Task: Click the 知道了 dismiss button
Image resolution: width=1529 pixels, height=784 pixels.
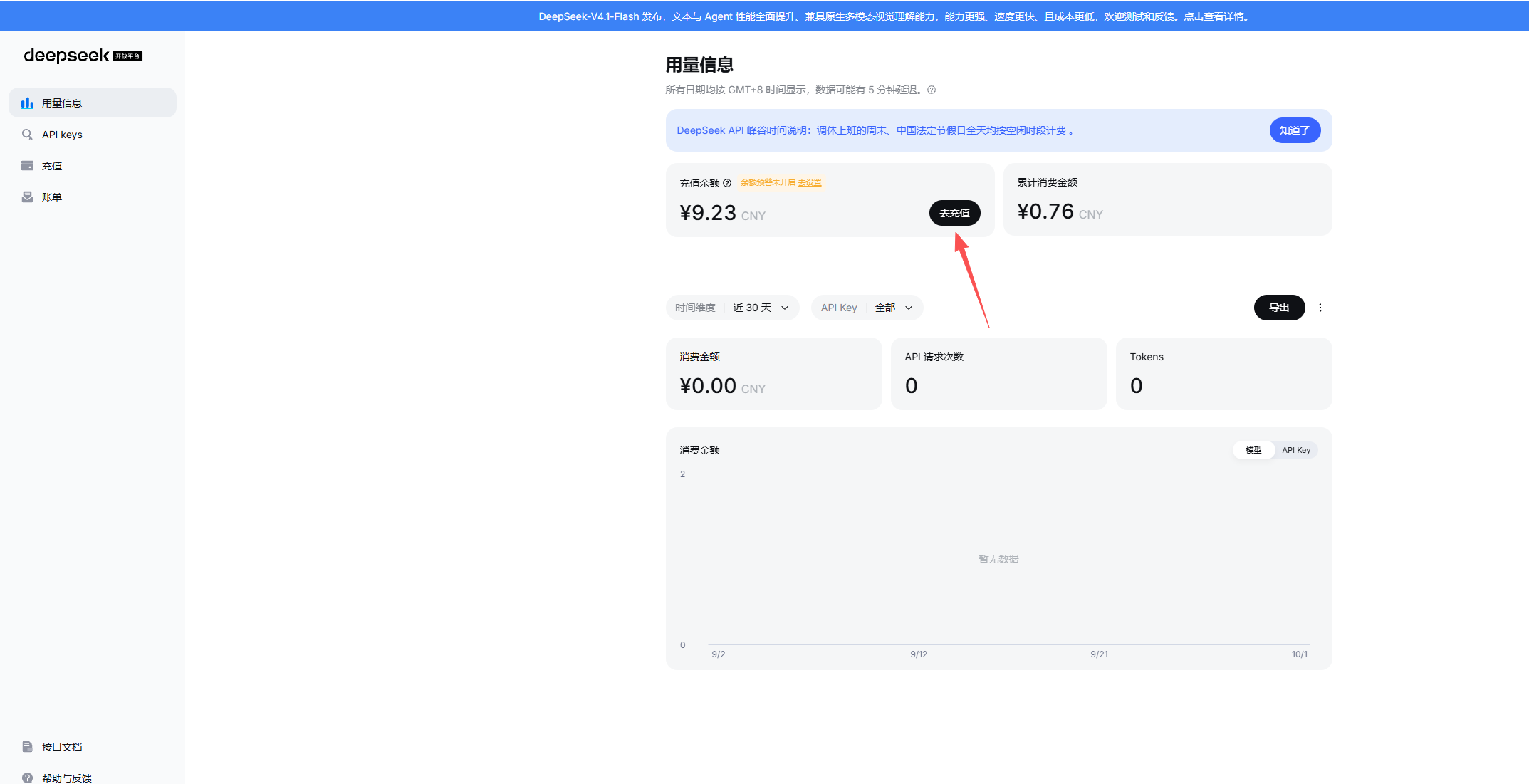Action: coord(1295,130)
